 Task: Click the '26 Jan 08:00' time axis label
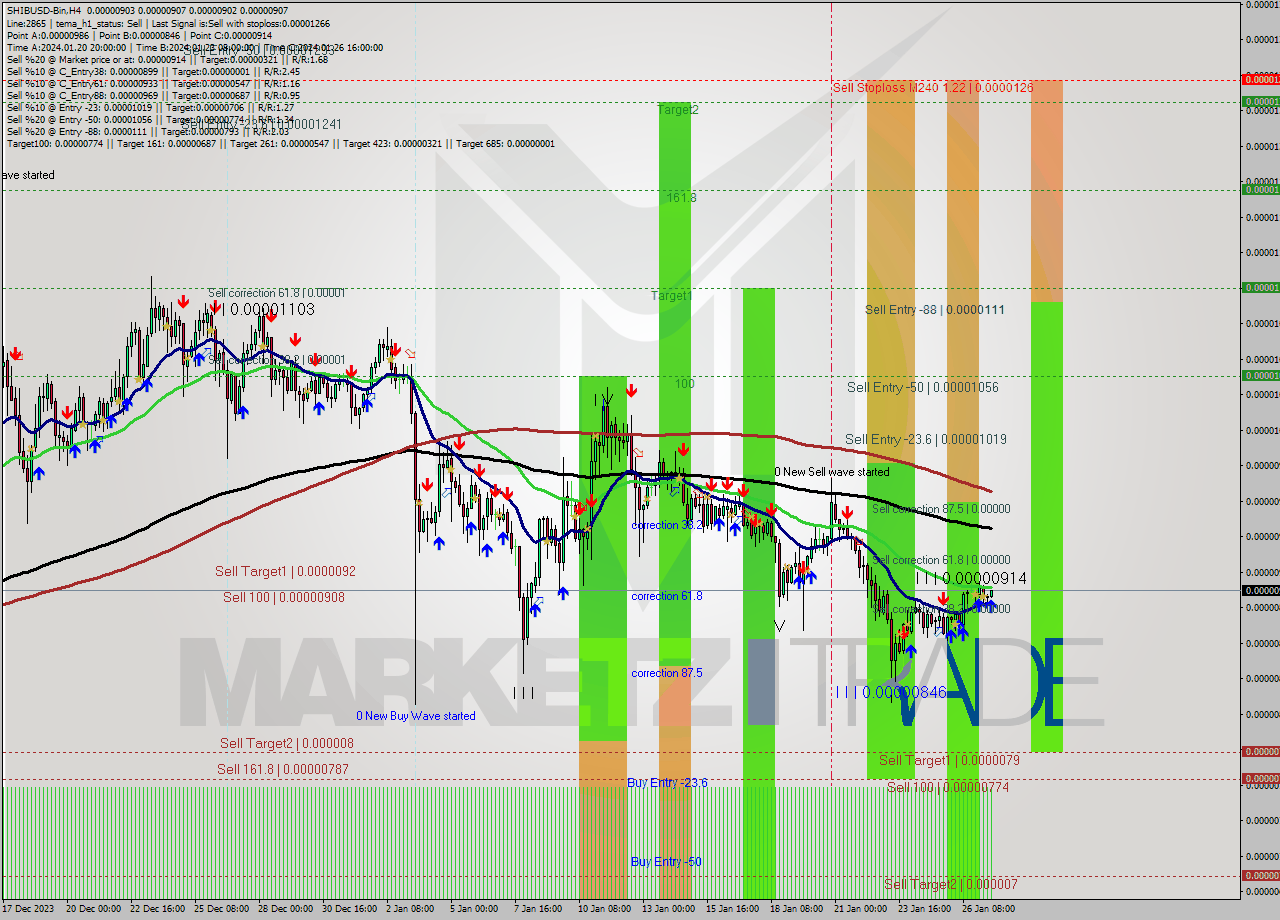(x=988, y=909)
